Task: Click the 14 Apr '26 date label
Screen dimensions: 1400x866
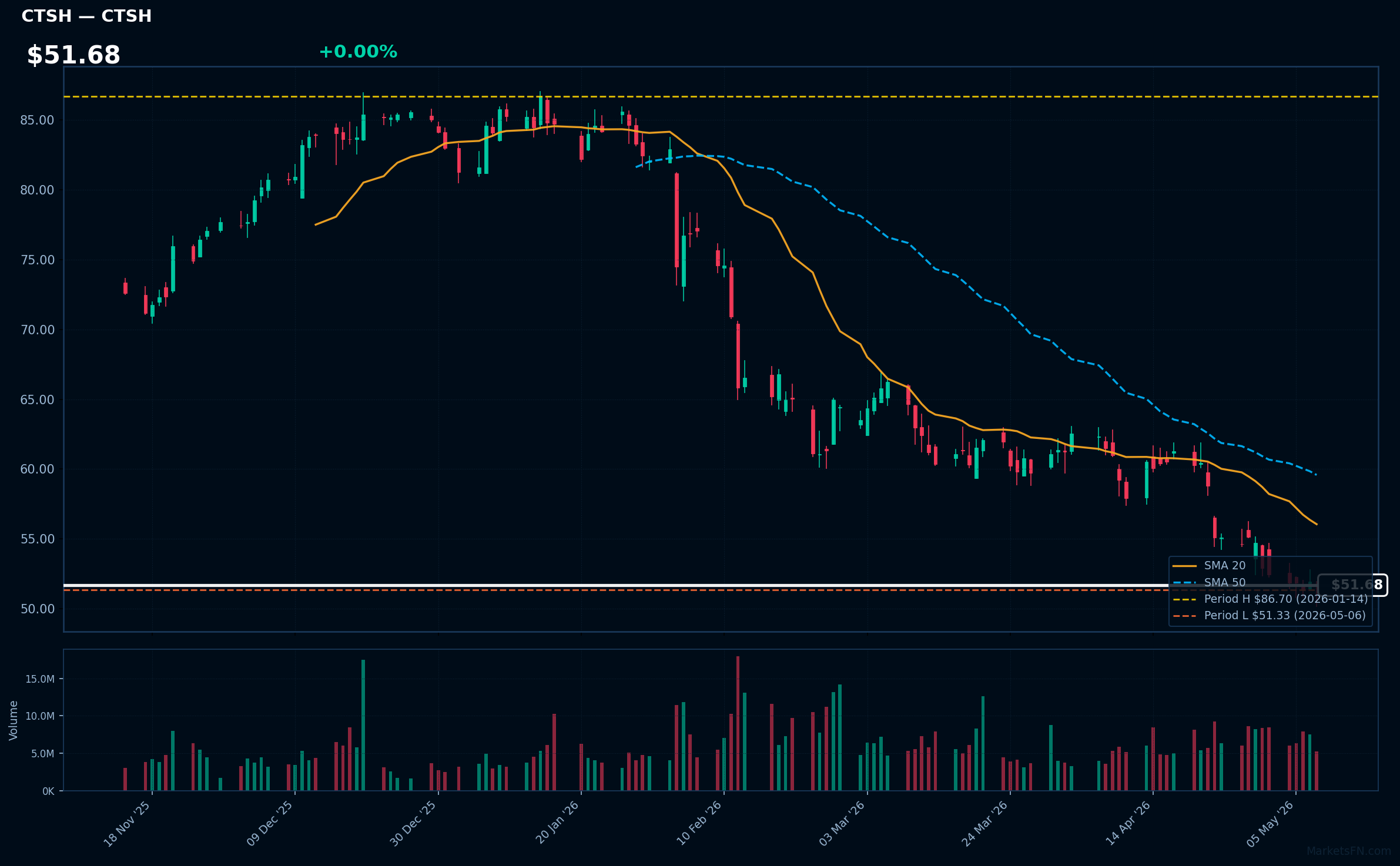Action: coord(1128,824)
